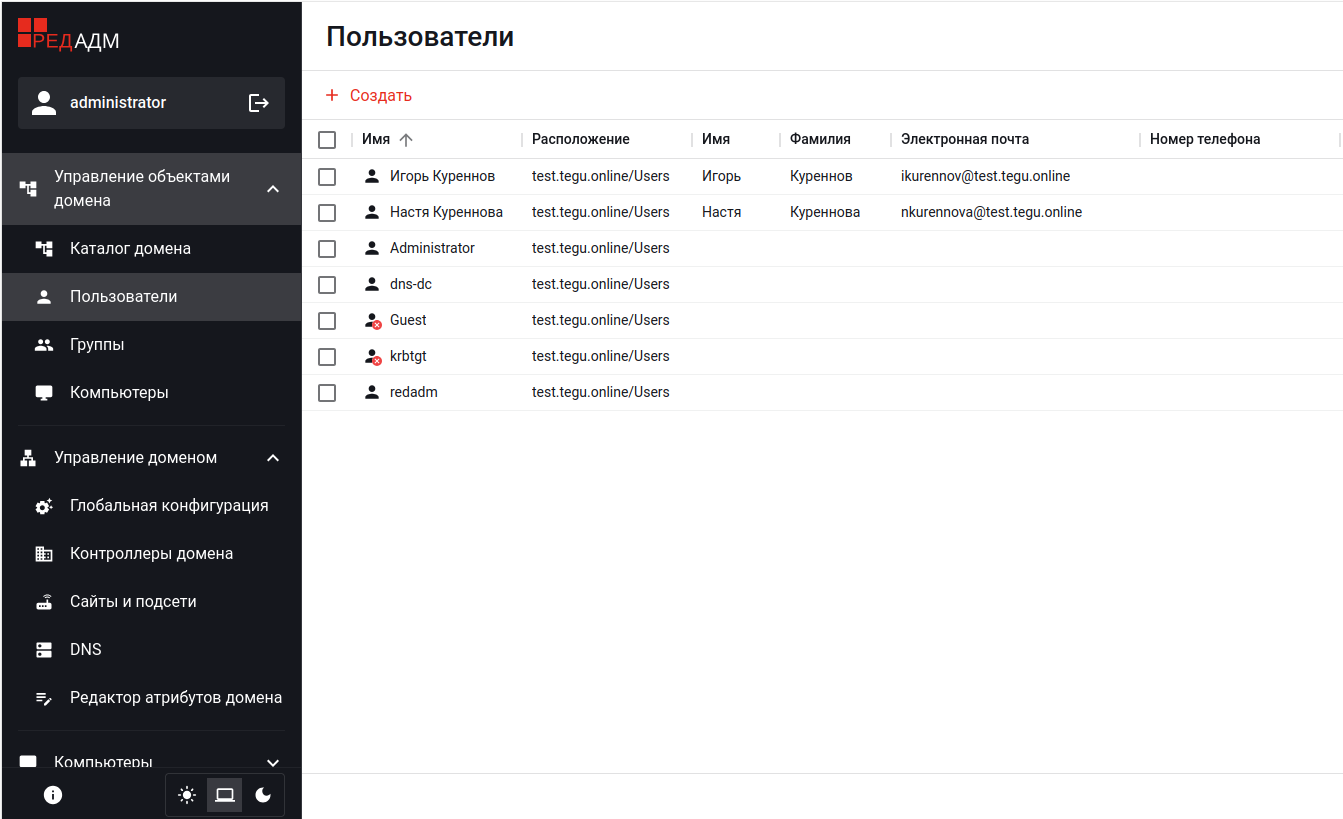Viewport: 1343px width, 819px height.
Task: Expand the Компьютеры section at sidebar bottom
Action: 273,763
